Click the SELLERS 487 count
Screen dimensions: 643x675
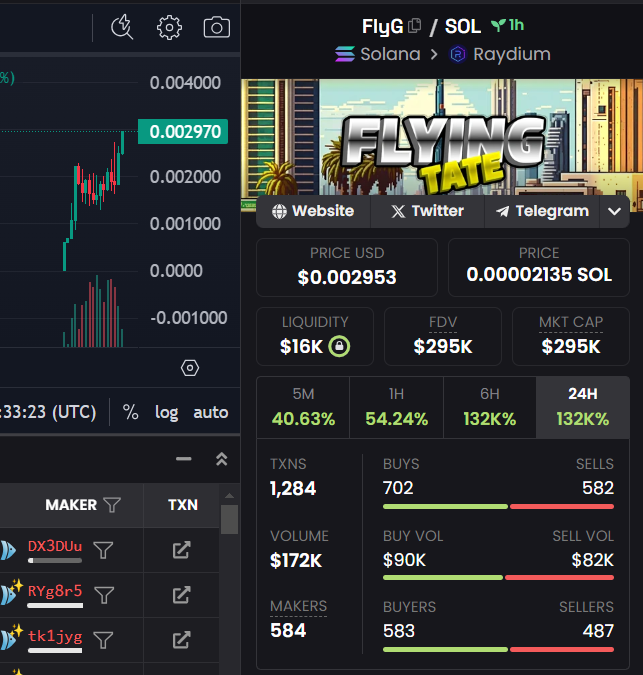(x=598, y=631)
